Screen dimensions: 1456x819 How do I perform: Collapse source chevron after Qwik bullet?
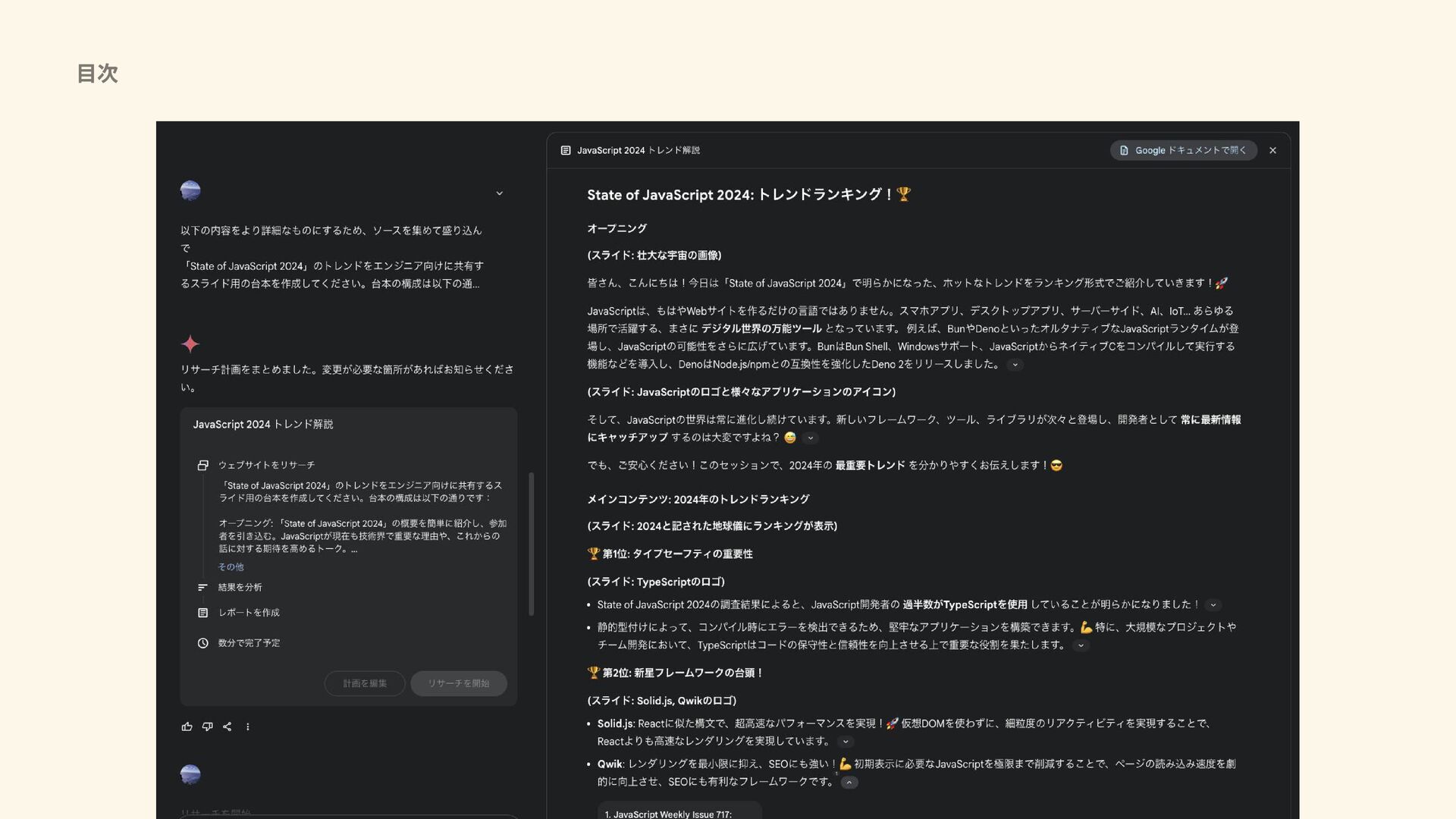click(x=849, y=782)
